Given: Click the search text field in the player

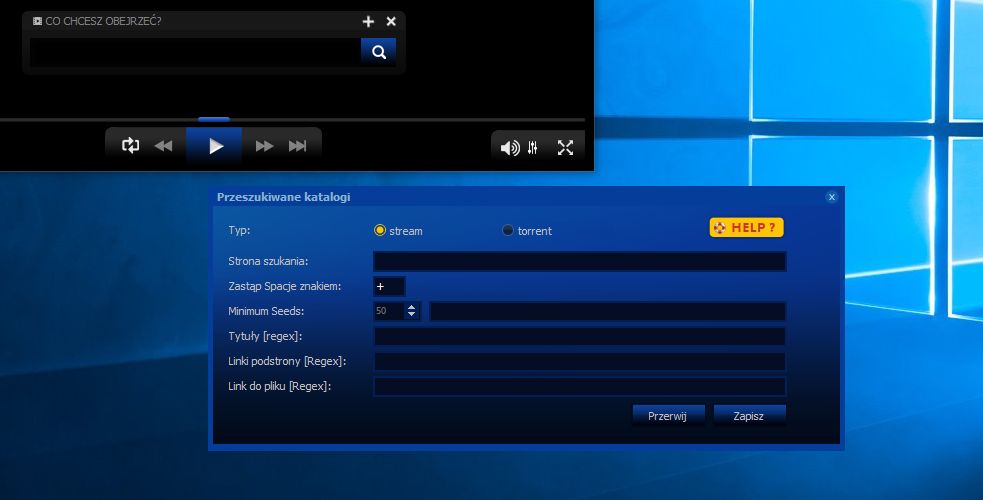Looking at the screenshot, I should (x=195, y=52).
